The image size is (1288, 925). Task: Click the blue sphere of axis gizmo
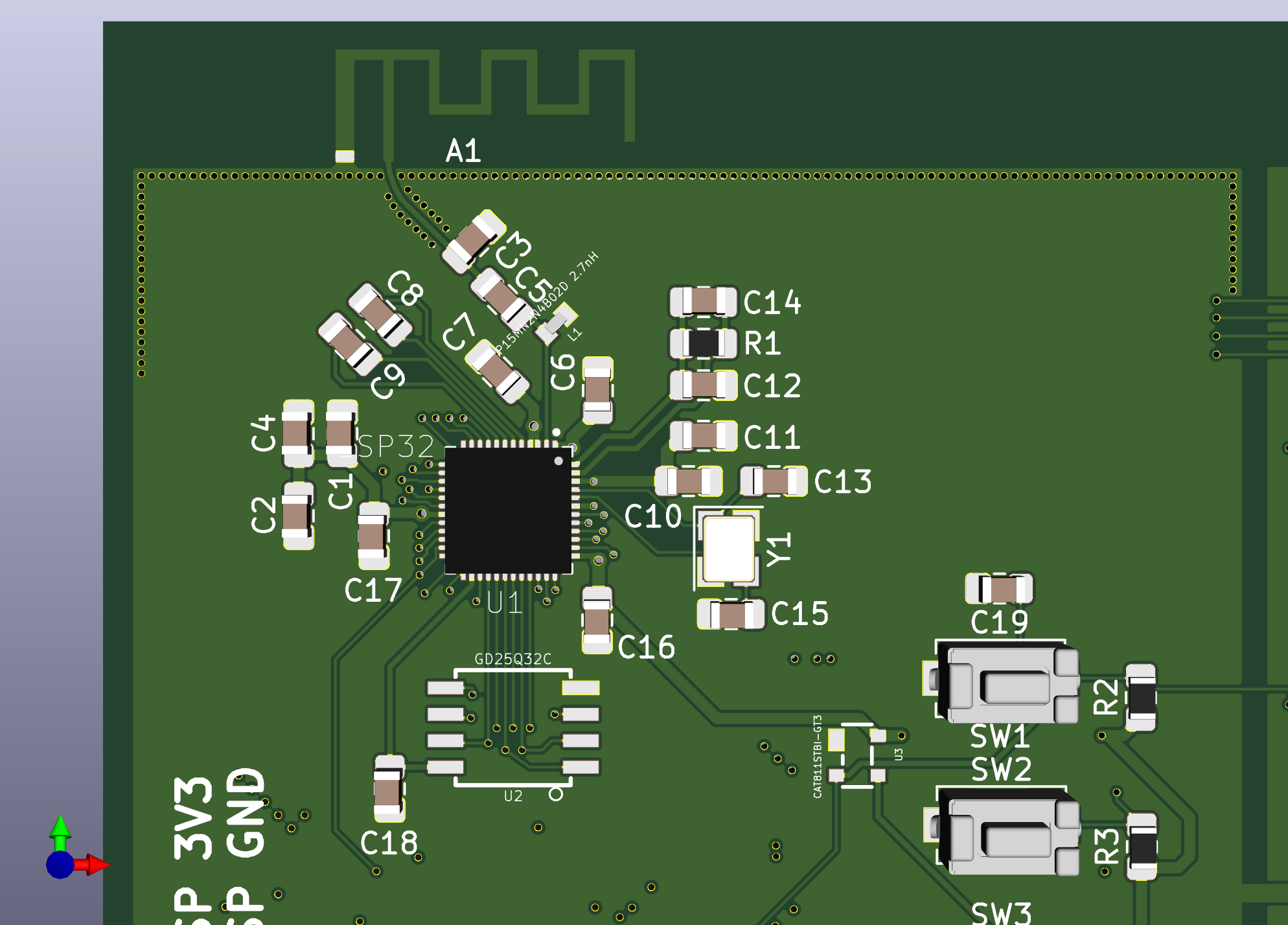point(60,865)
